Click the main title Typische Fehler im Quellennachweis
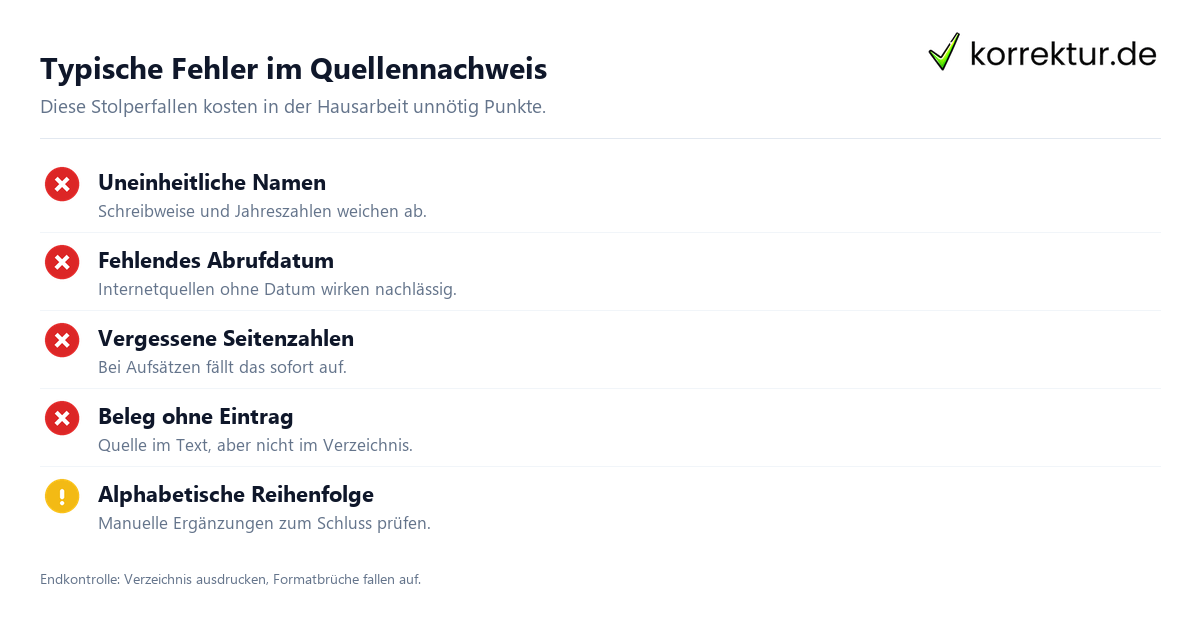 click(293, 69)
